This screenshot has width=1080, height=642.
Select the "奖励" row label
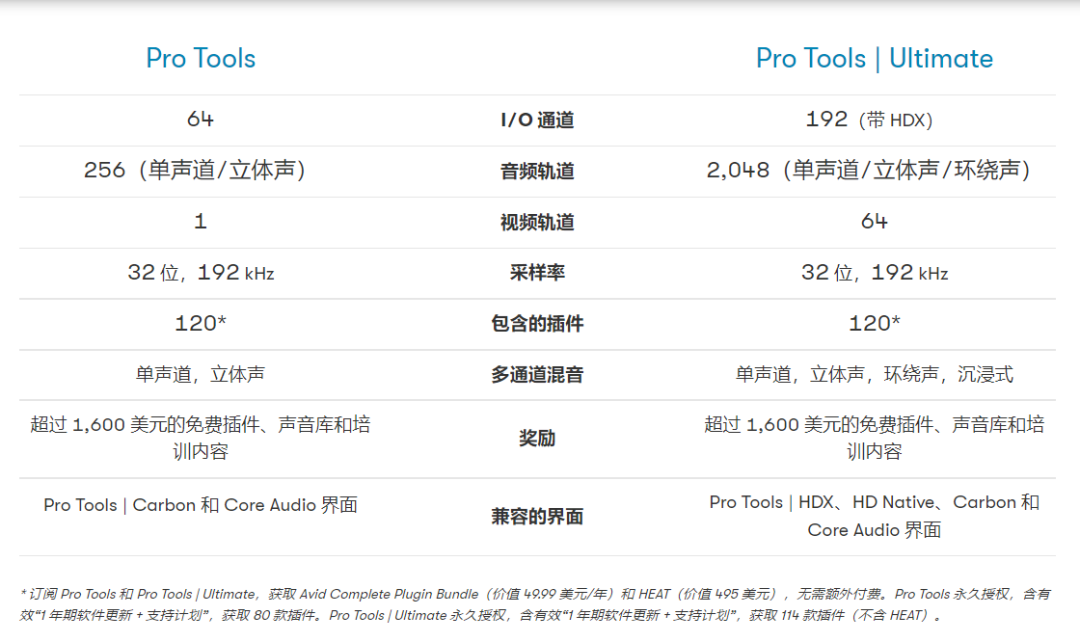pos(537,438)
